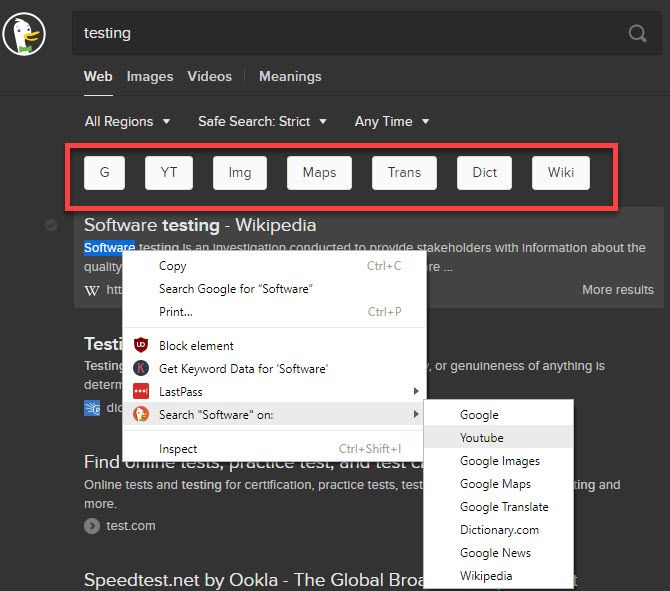The image size is (670, 591).
Task: Choose Inspect in the context menu
Action: 274,449
